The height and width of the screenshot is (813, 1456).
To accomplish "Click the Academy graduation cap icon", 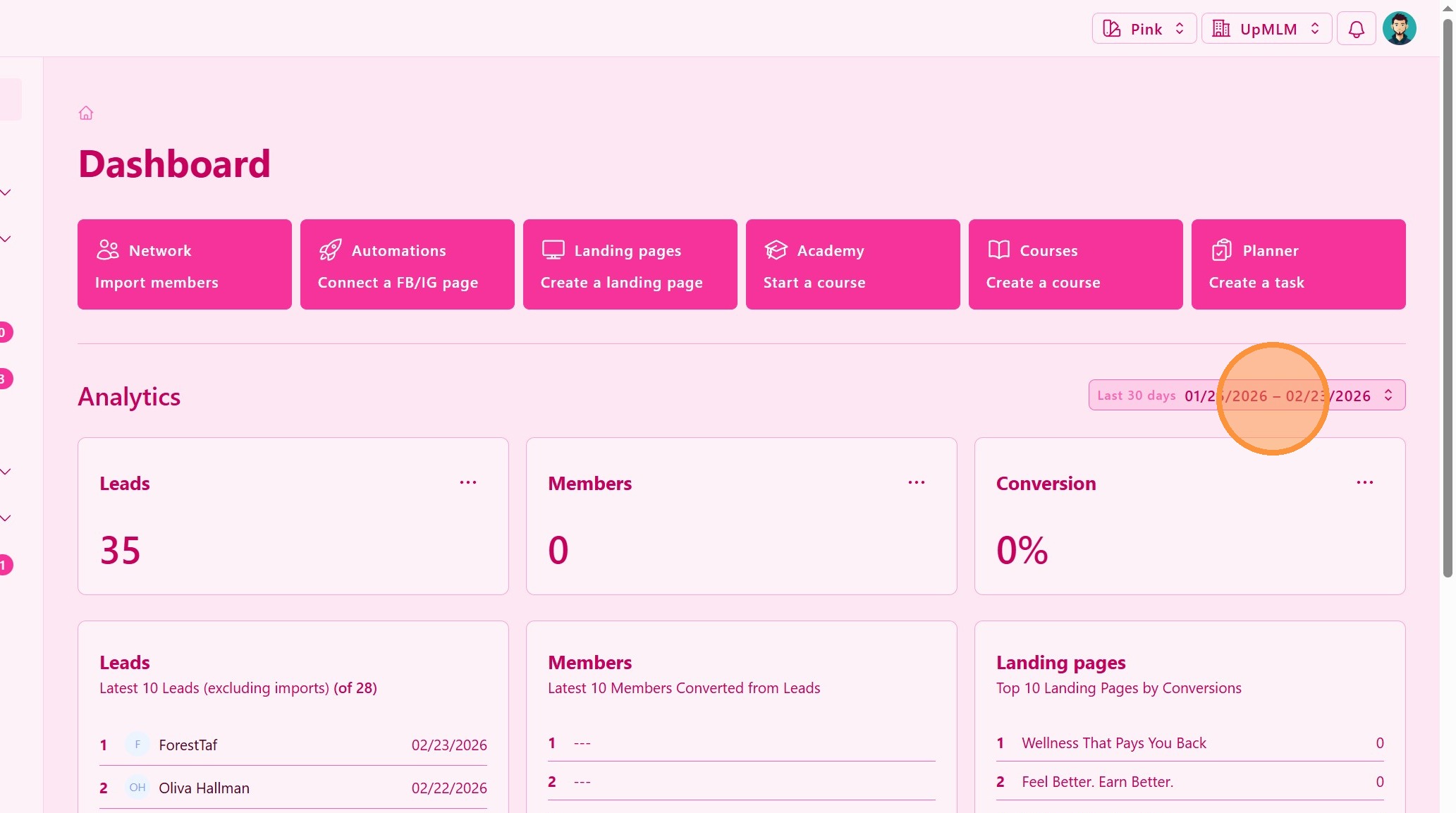I will pos(776,250).
